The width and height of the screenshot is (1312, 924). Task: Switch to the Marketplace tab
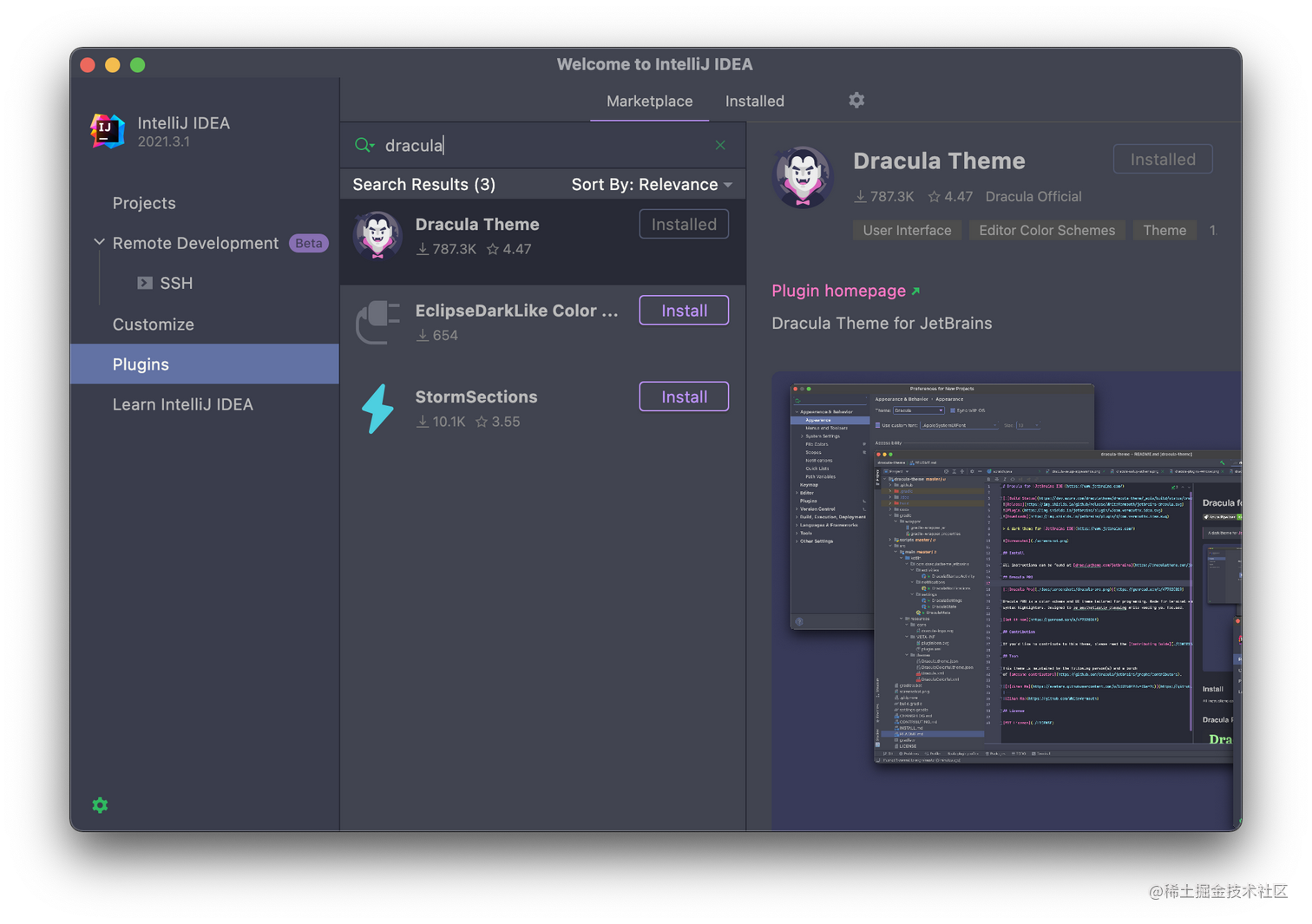click(649, 102)
